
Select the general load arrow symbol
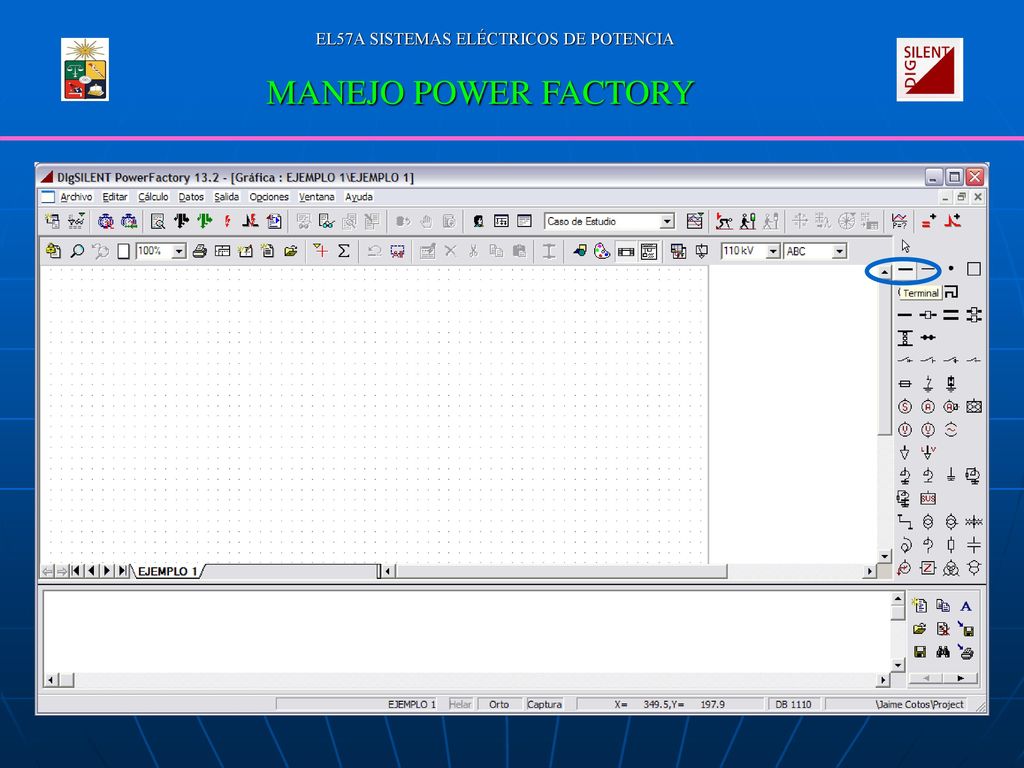pyautogui.click(x=904, y=453)
